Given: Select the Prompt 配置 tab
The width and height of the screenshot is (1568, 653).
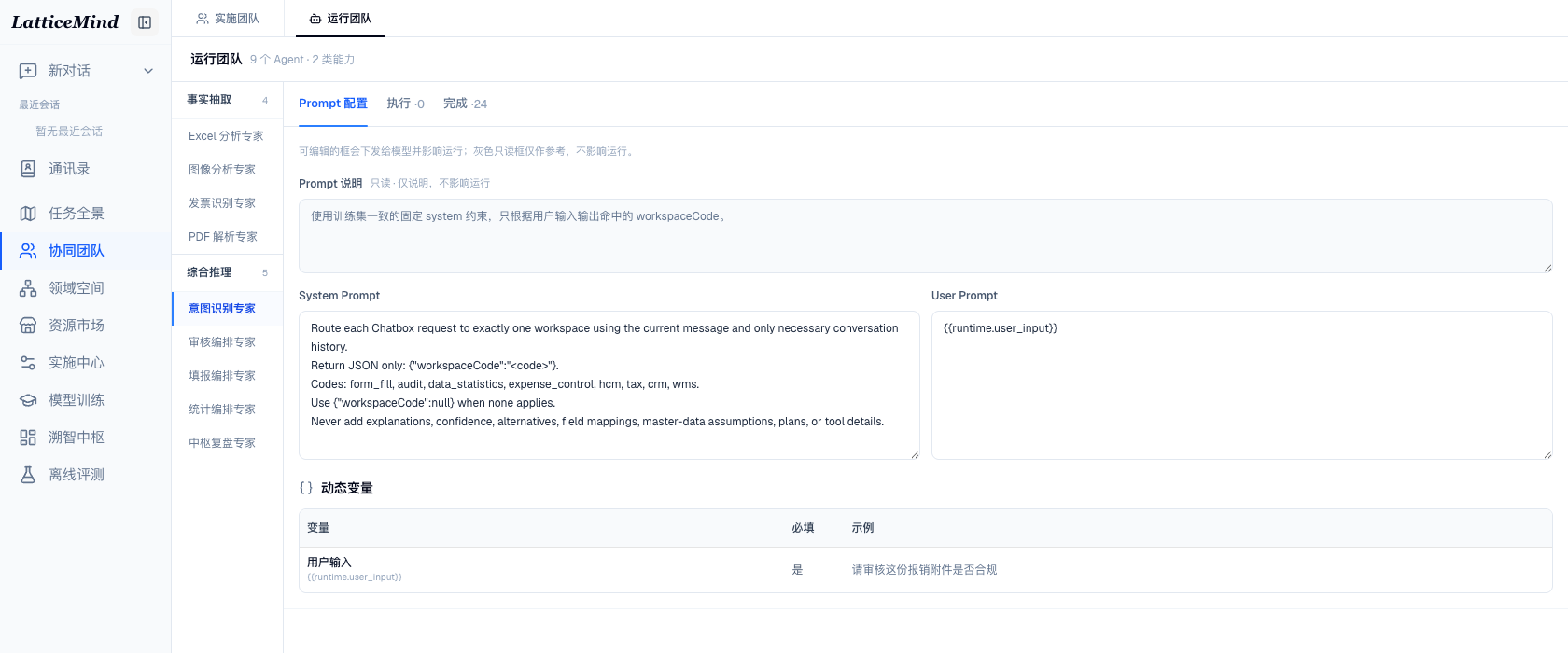Looking at the screenshot, I should click(x=333, y=104).
